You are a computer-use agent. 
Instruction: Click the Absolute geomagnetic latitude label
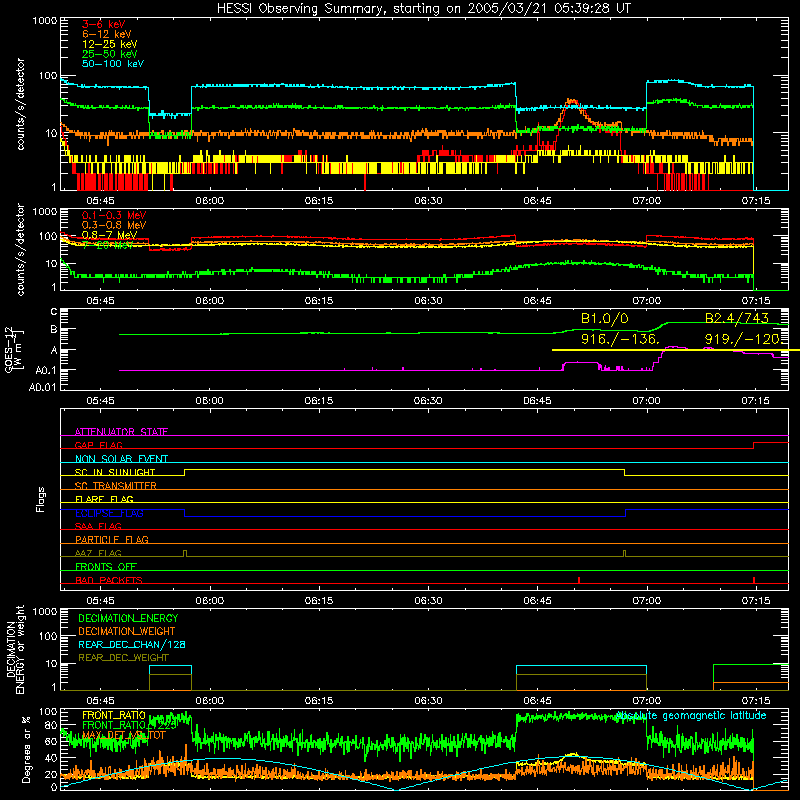coord(691,715)
